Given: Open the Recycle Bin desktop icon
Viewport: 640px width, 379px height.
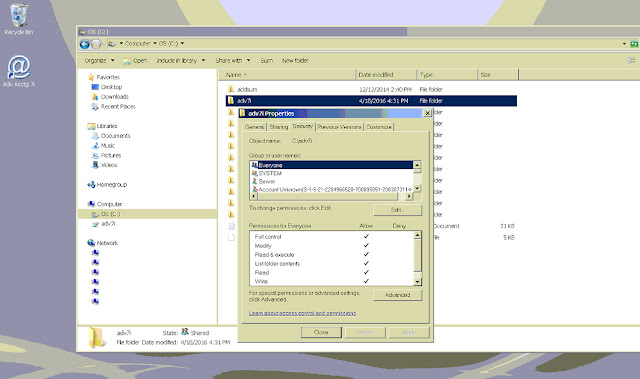Looking at the screenshot, I should tap(18, 19).
